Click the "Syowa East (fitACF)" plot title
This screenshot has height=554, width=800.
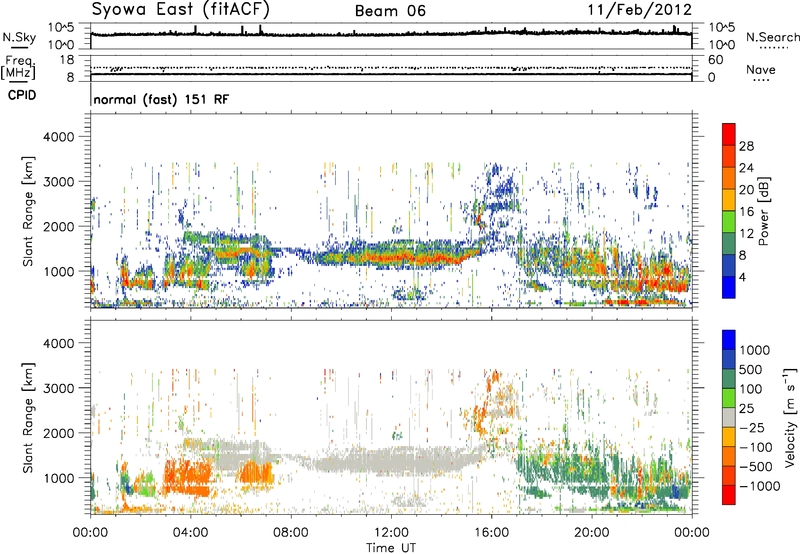(x=180, y=9)
